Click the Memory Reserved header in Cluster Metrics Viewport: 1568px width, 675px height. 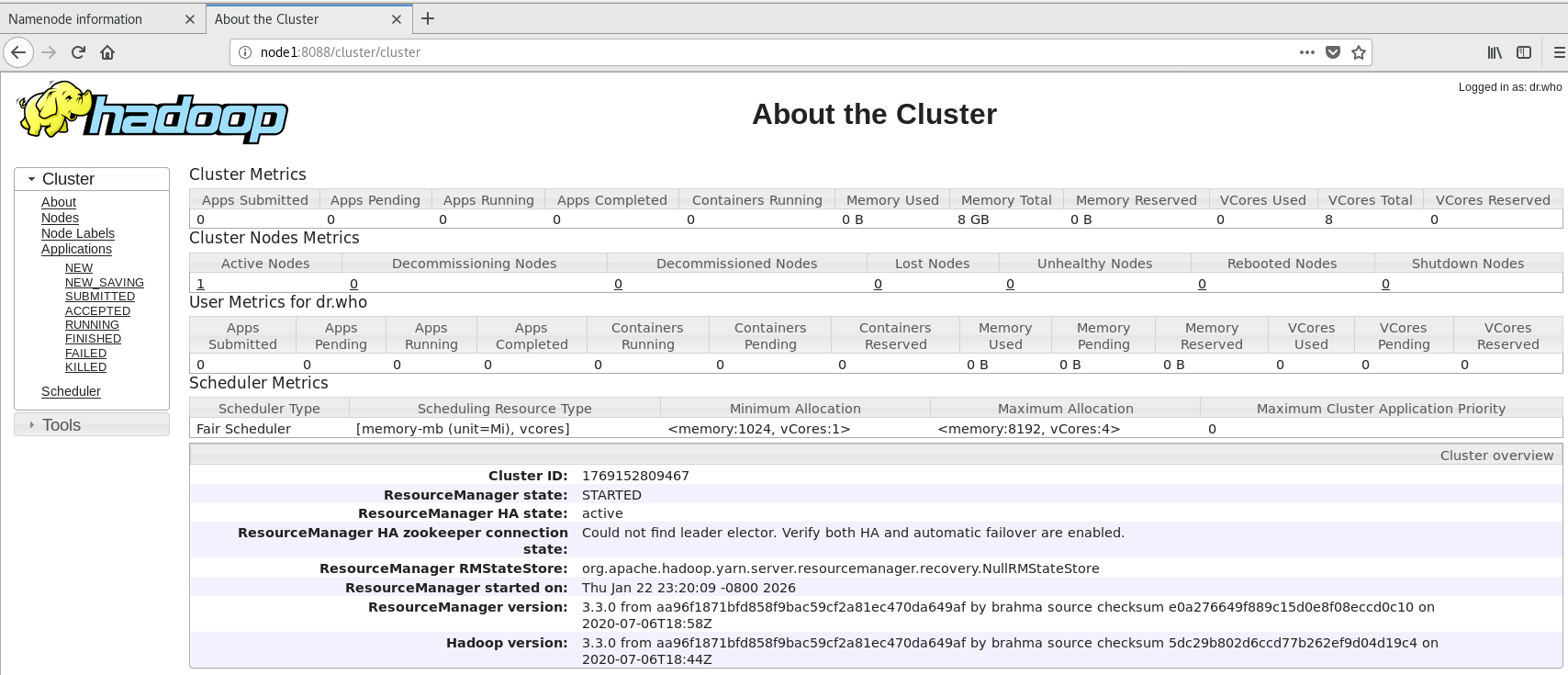coord(1136,200)
